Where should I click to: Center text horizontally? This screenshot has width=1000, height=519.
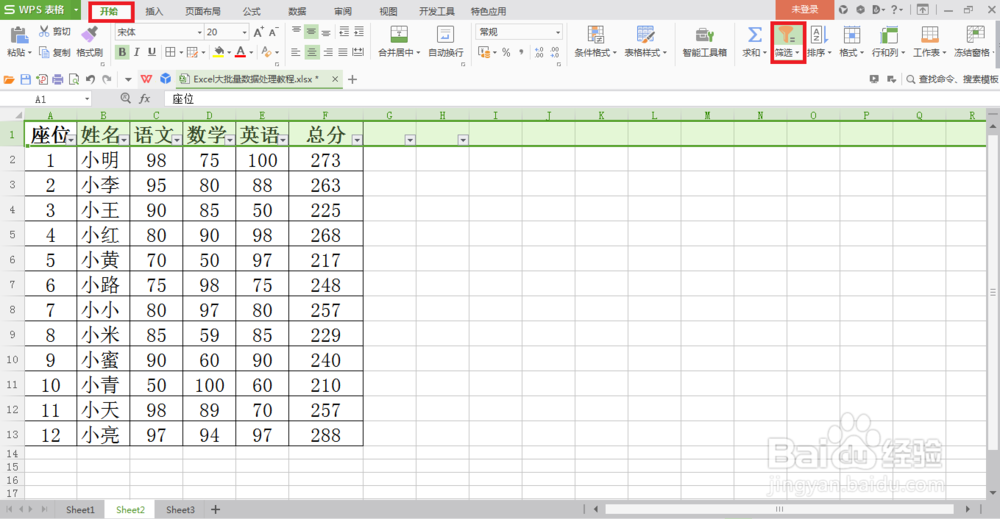tap(311, 52)
